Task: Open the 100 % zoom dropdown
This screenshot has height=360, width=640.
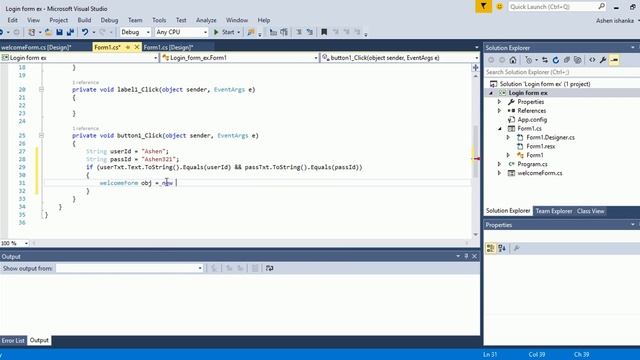Action: point(26,243)
